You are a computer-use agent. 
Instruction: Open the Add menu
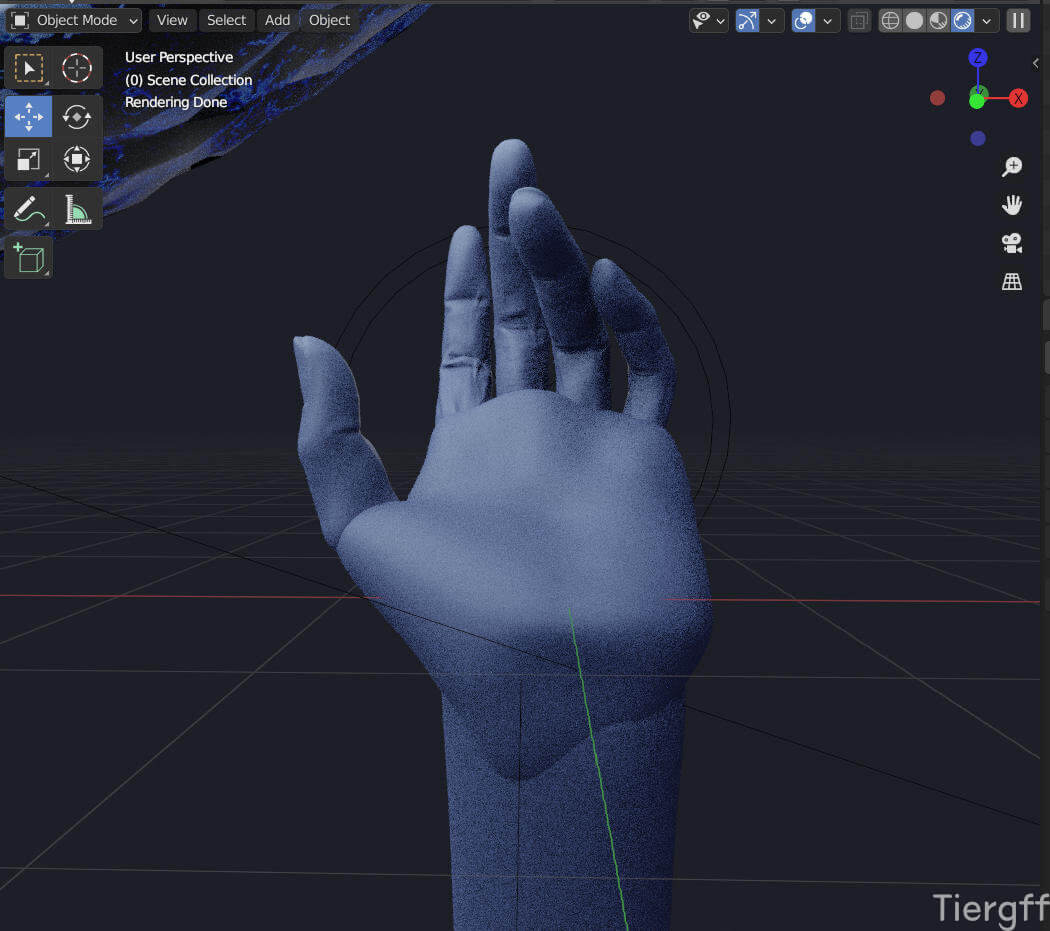tap(277, 20)
